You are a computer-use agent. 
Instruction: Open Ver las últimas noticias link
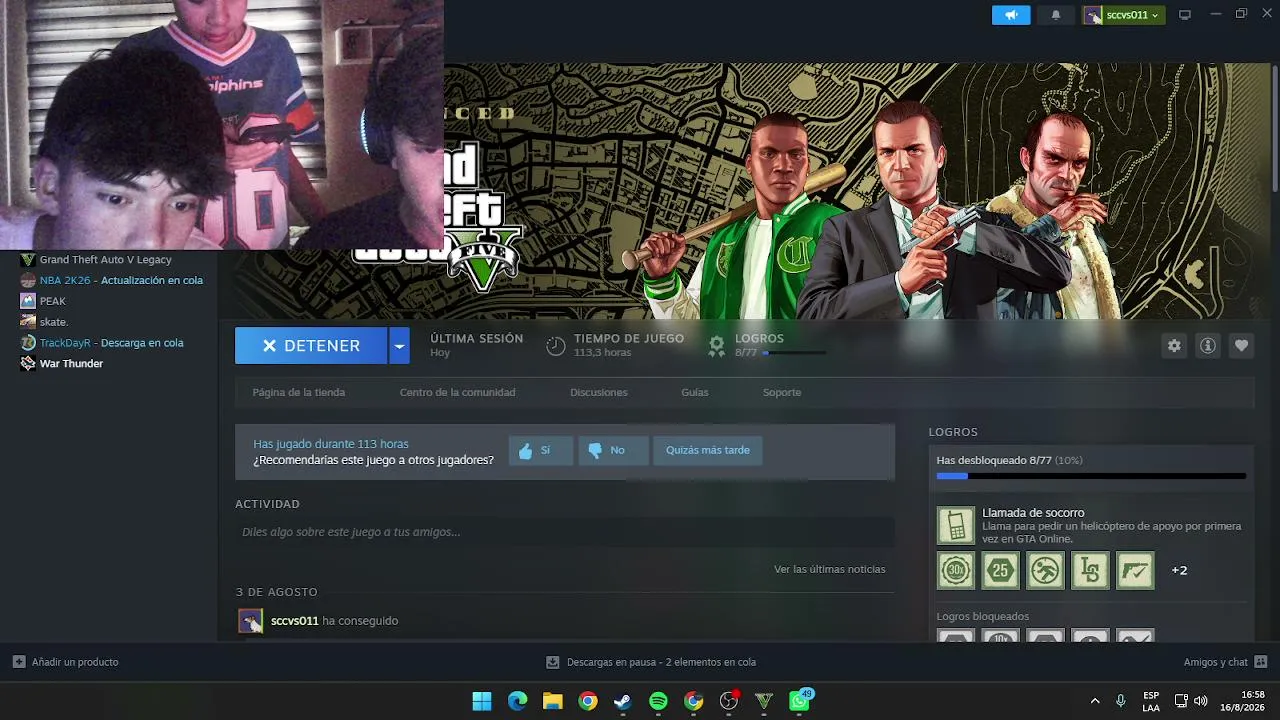point(830,569)
